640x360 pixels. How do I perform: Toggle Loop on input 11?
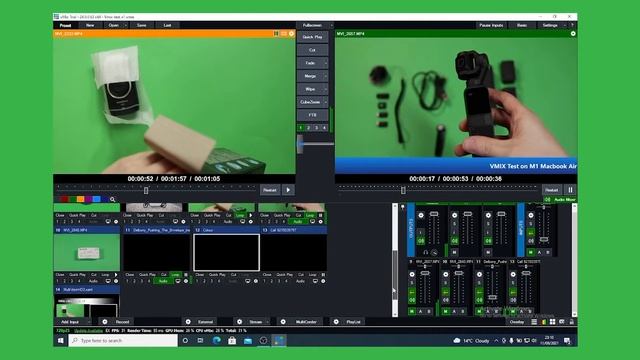pyautogui.click(x=176, y=275)
